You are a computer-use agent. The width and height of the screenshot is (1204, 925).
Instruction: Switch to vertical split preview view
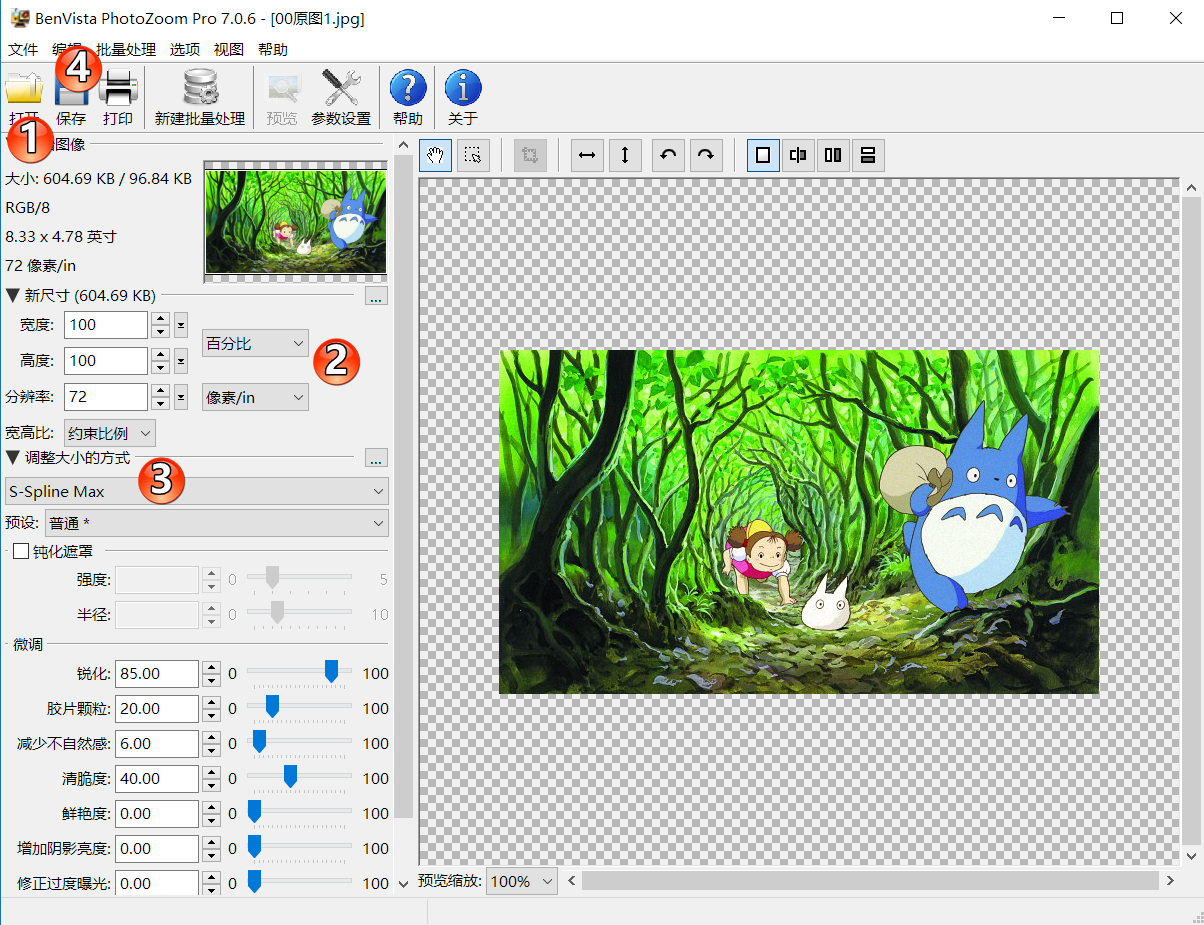[x=833, y=155]
